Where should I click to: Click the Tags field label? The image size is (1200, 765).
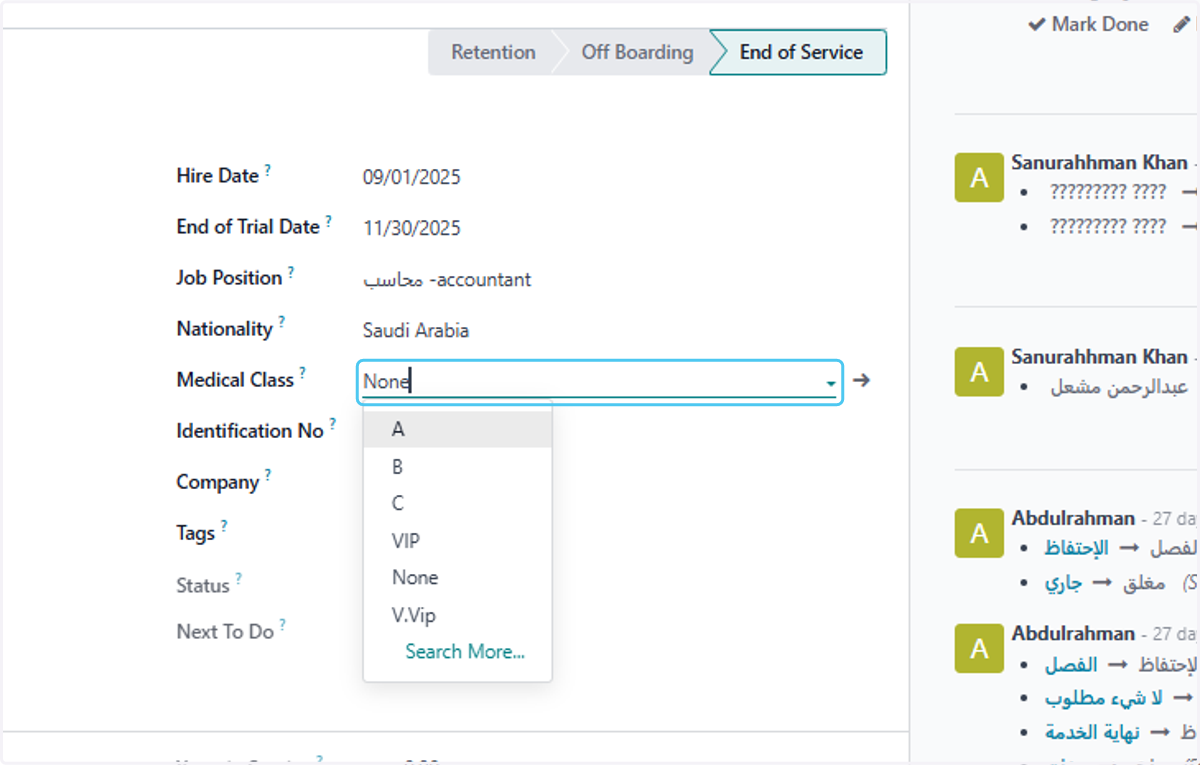pyautogui.click(x=196, y=533)
